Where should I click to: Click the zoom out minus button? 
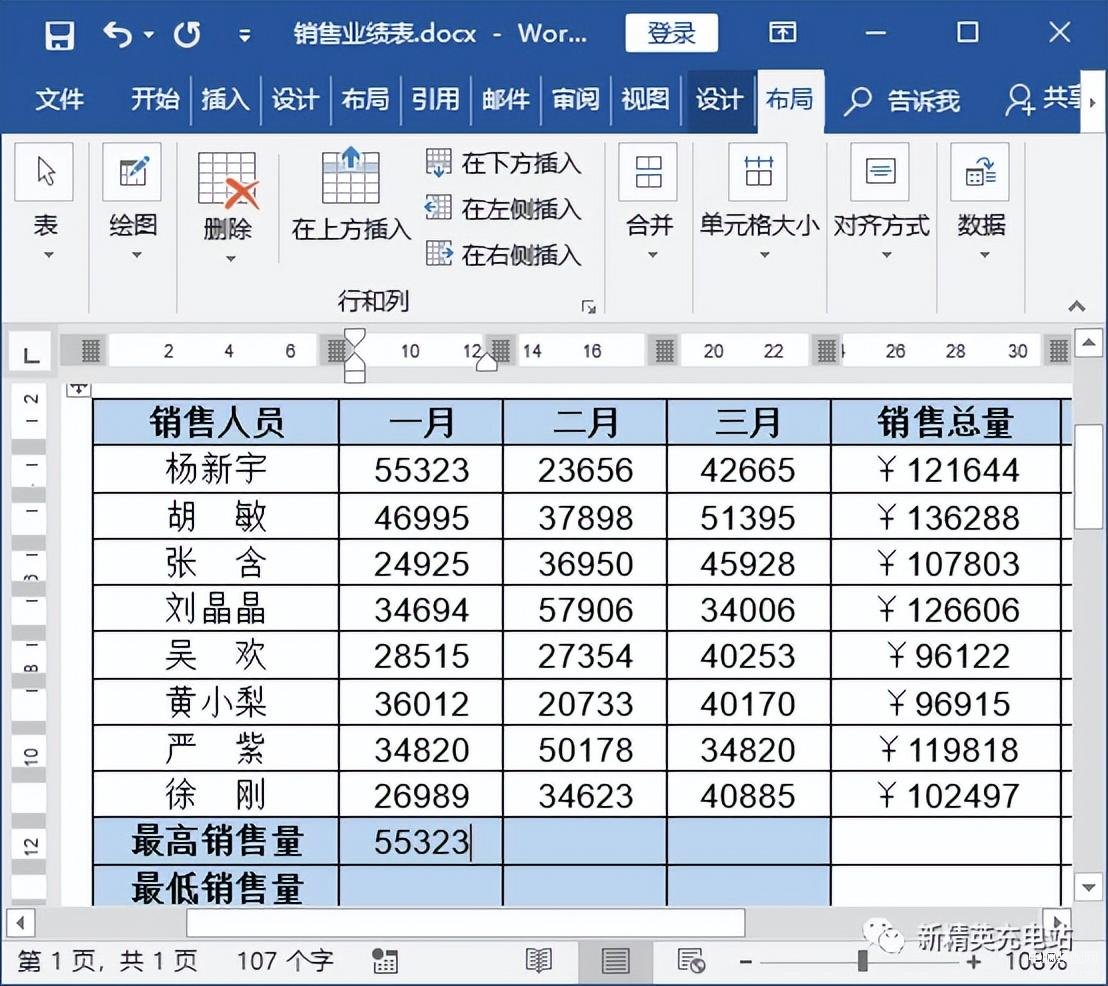point(745,962)
